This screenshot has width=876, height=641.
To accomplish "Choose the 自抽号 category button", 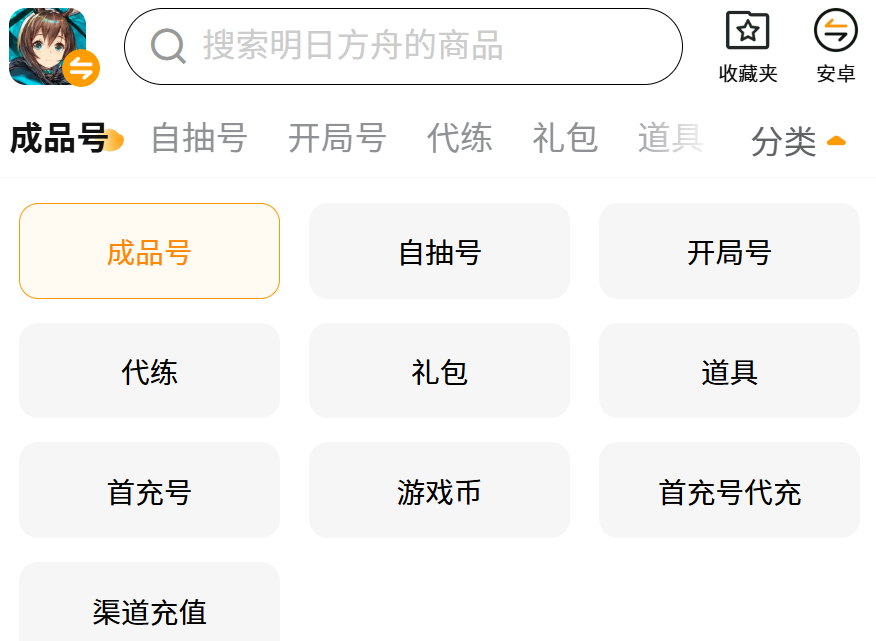I will click(x=439, y=251).
